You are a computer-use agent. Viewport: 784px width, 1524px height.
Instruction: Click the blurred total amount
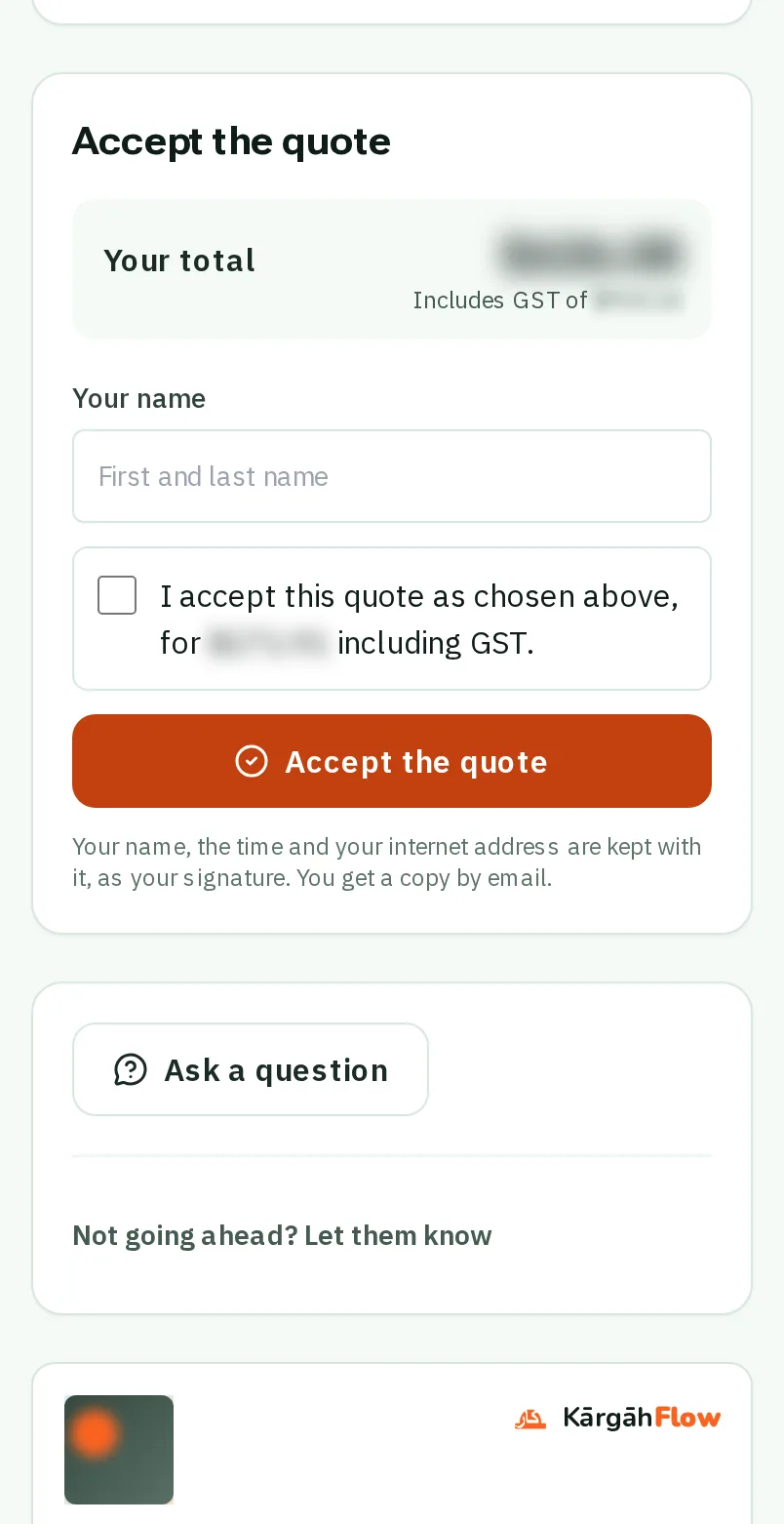tap(592, 254)
